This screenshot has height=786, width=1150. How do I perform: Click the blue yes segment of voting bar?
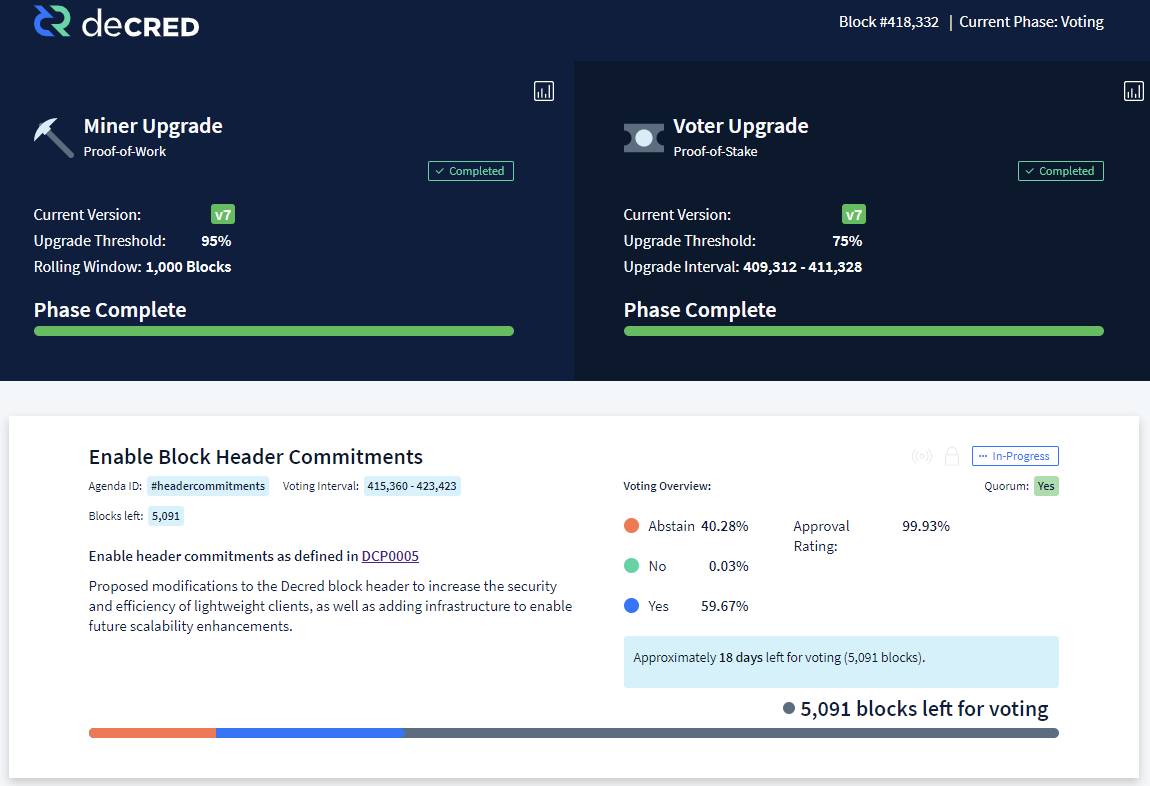(310, 733)
